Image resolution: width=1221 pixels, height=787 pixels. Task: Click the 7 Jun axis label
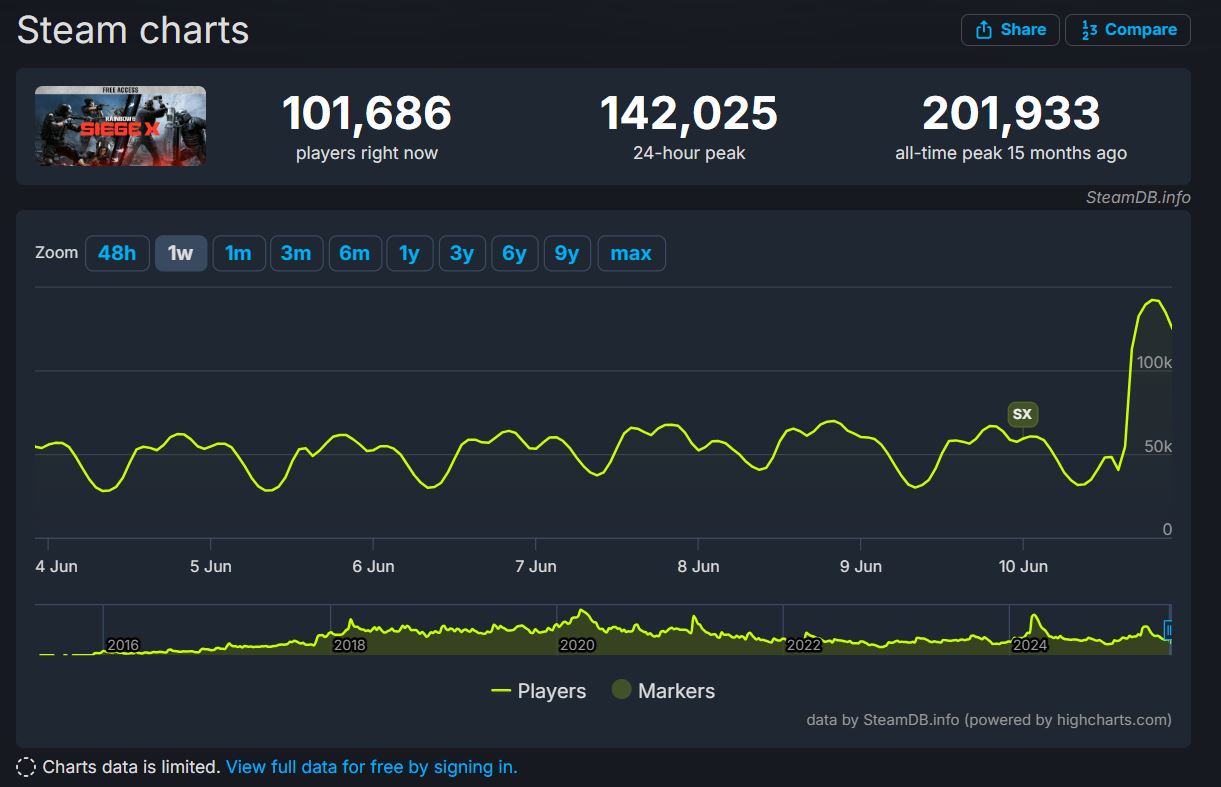536,566
